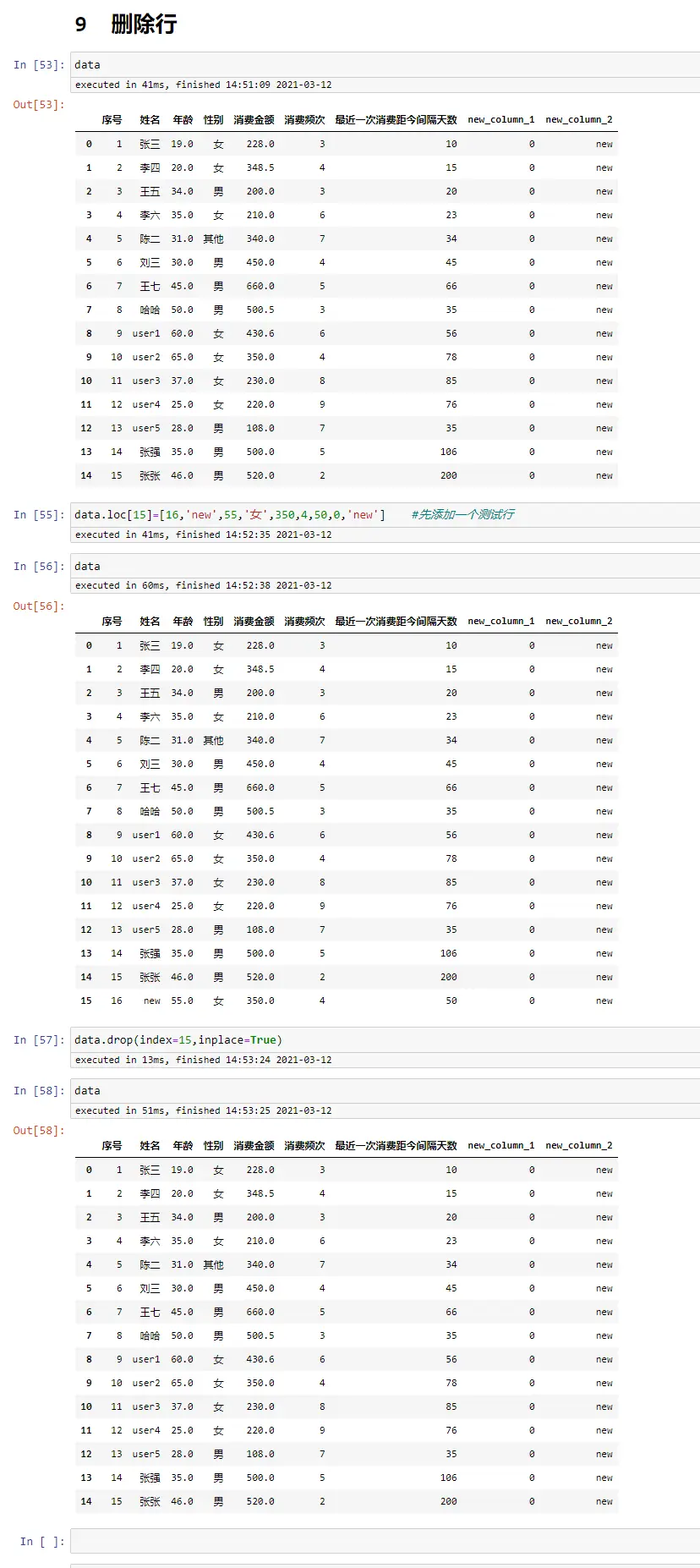Click the #先添加一个测试行 code comment

click(x=462, y=515)
